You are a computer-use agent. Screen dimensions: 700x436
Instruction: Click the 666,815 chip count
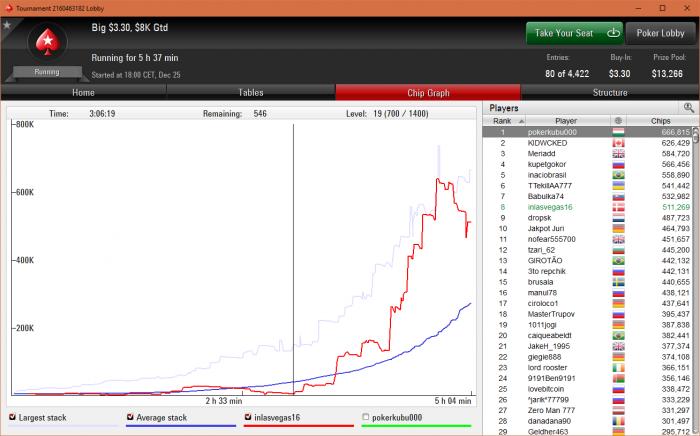click(x=675, y=132)
